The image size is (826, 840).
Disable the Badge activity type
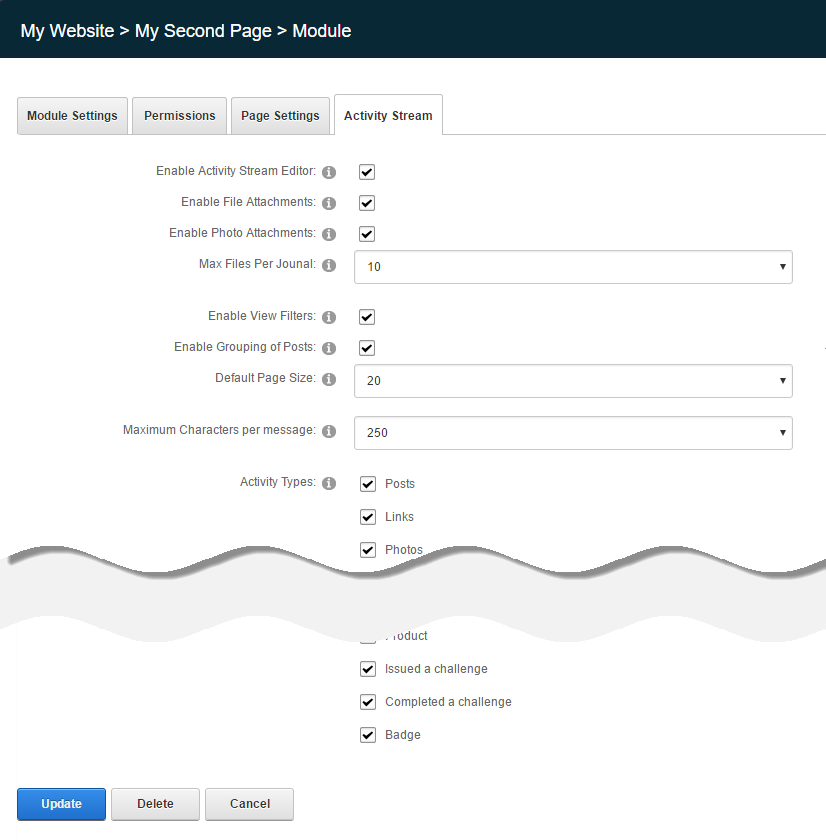367,735
